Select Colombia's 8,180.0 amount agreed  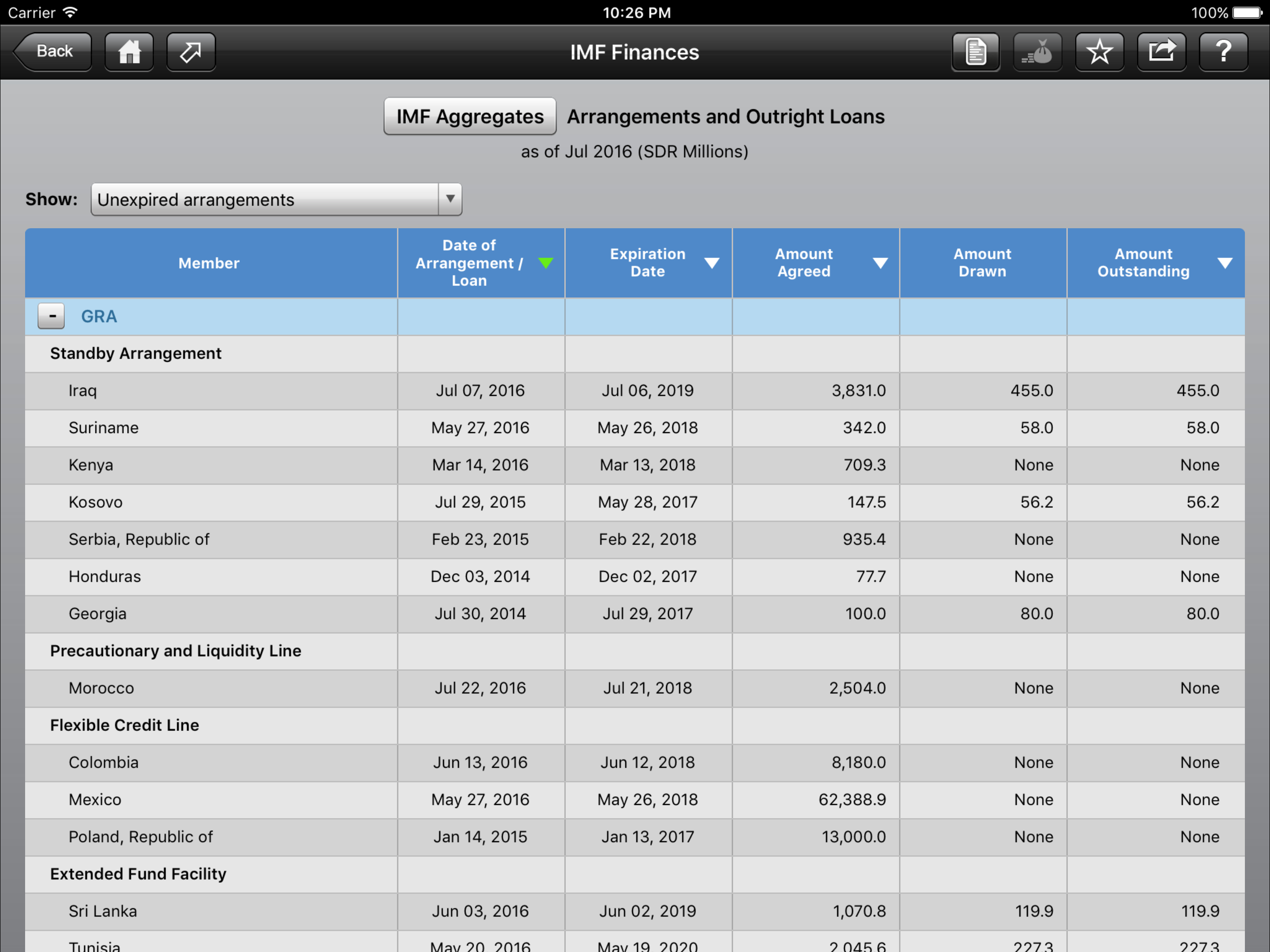point(858,763)
